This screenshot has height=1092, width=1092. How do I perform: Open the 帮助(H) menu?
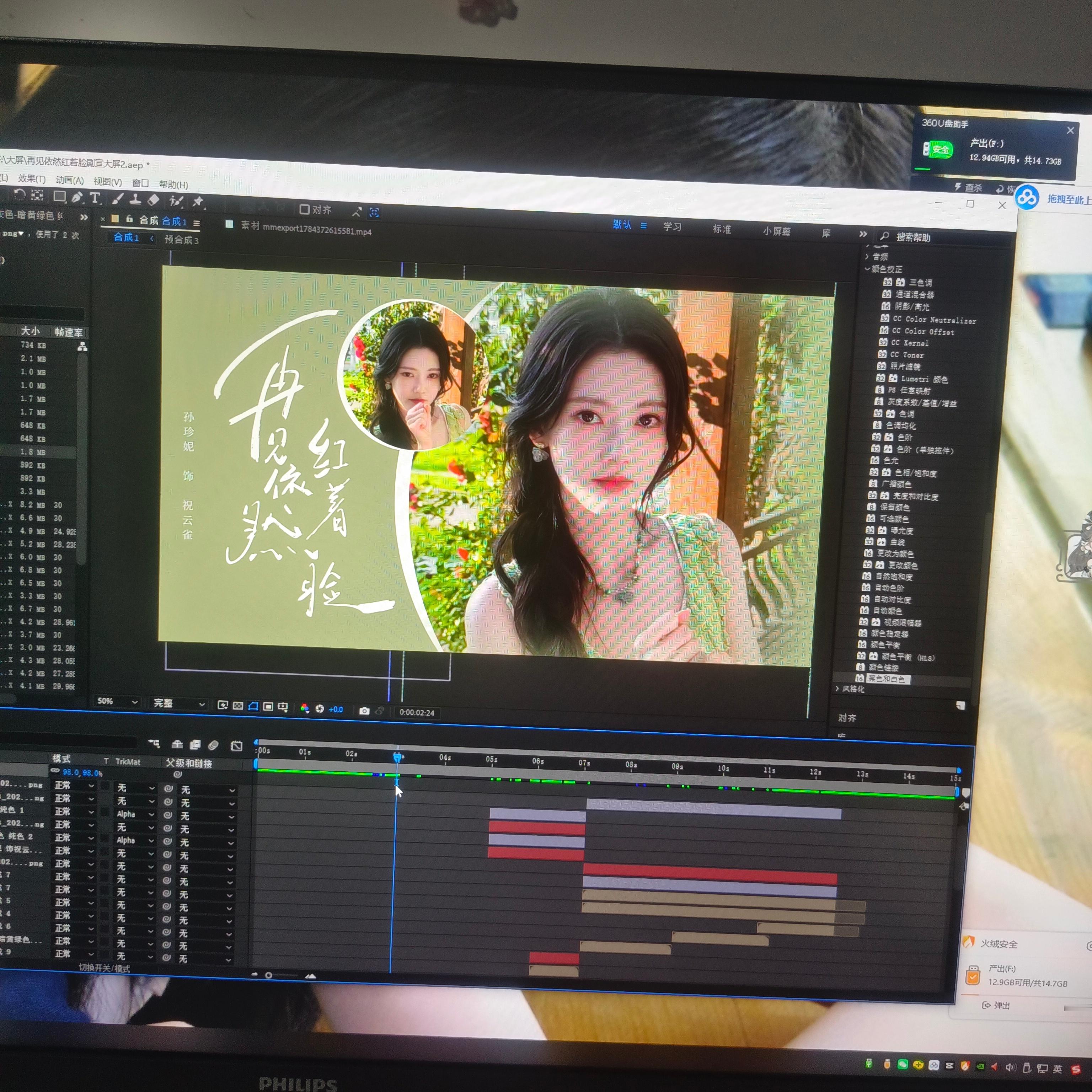coord(173,184)
